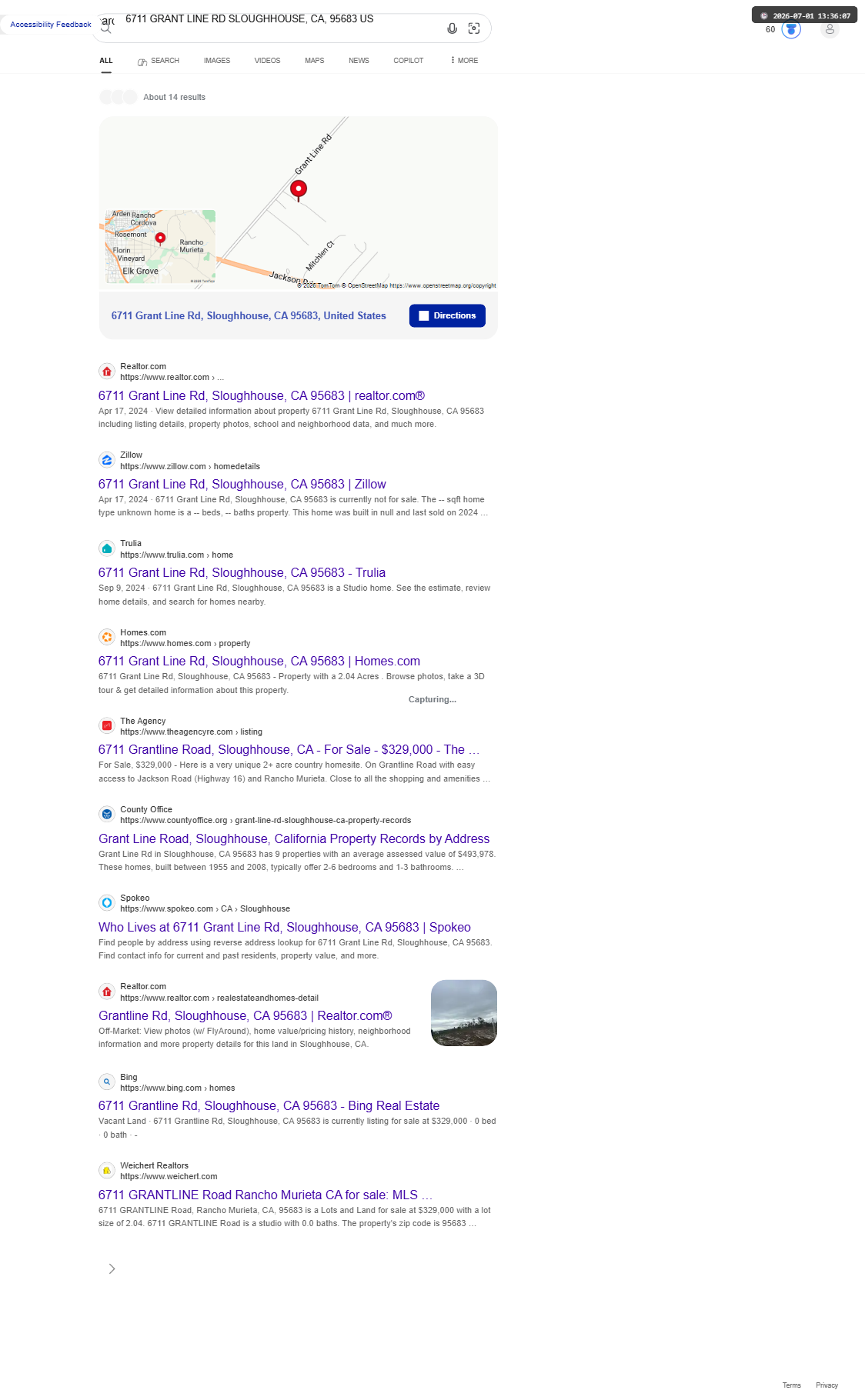Click the Trulia favicon icon
Viewport: 865px width, 1400px height.
[x=107, y=548]
